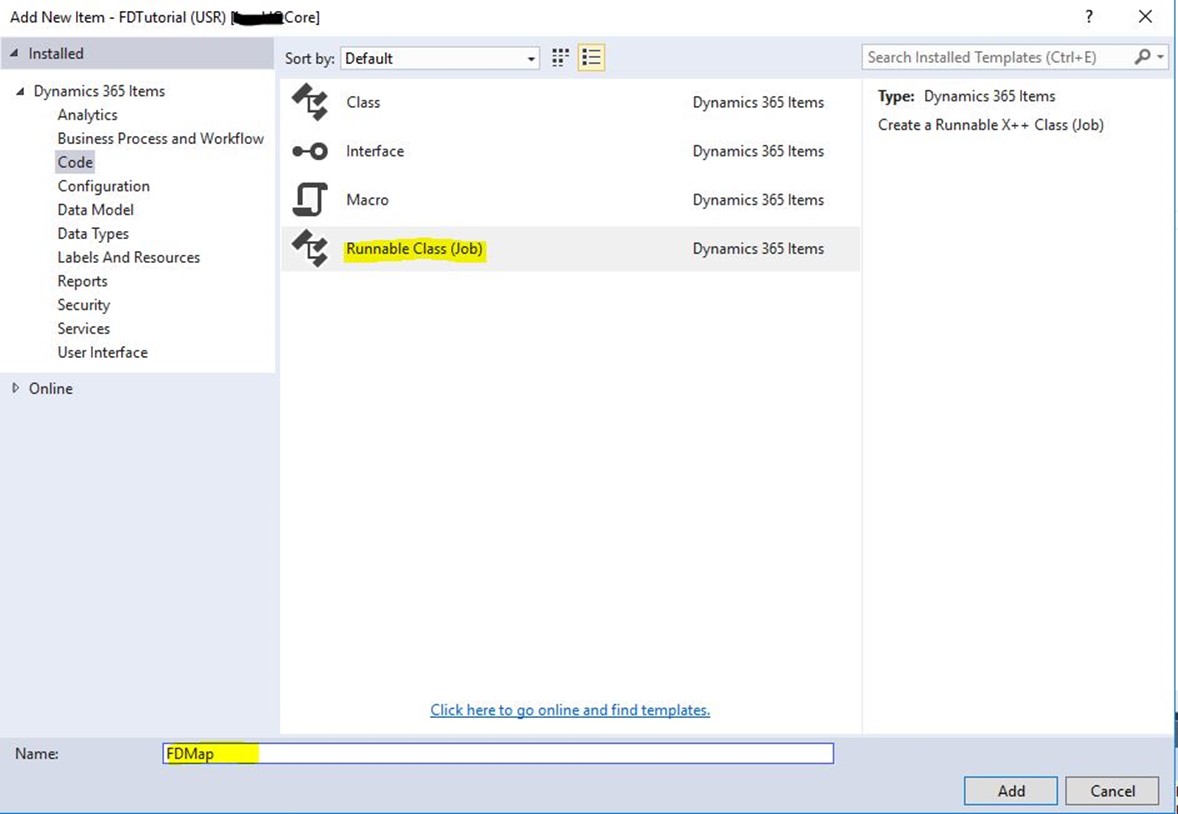Switch to small icons grid view
This screenshot has height=814, width=1178.
[561, 58]
